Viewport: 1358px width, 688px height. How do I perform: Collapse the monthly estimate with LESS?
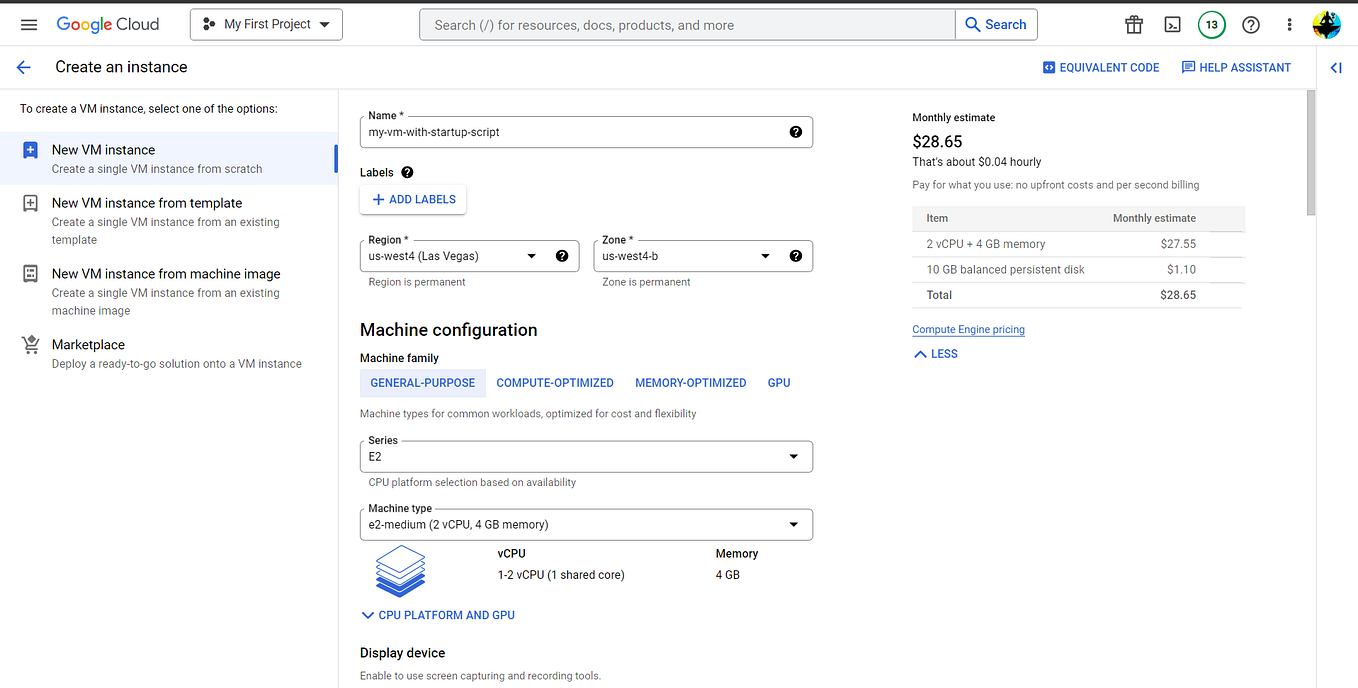(934, 353)
